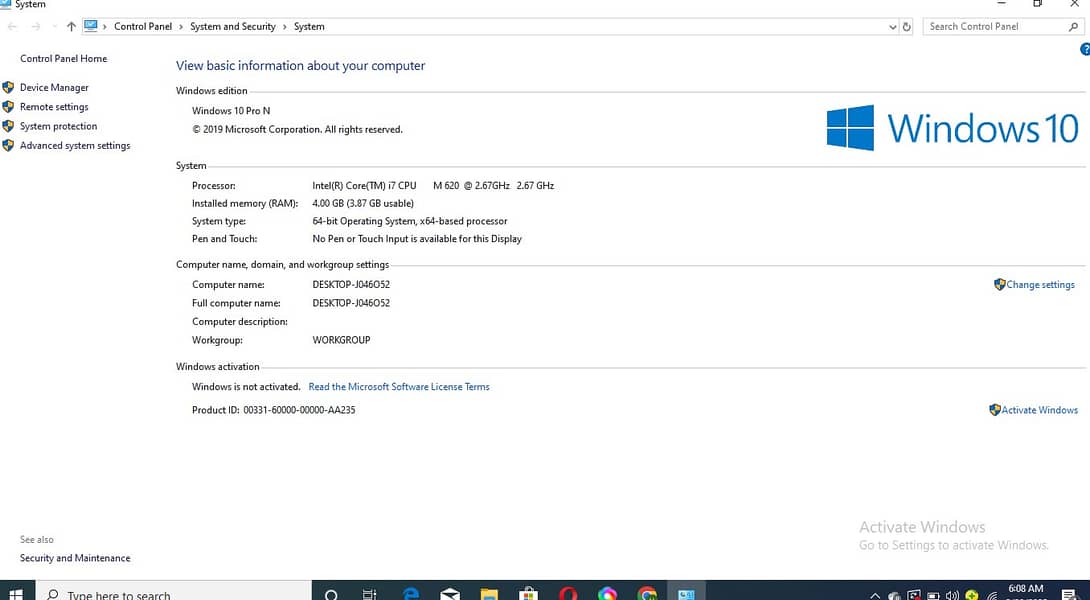
Task: Open the address bar history dropdown
Action: pos(893,27)
